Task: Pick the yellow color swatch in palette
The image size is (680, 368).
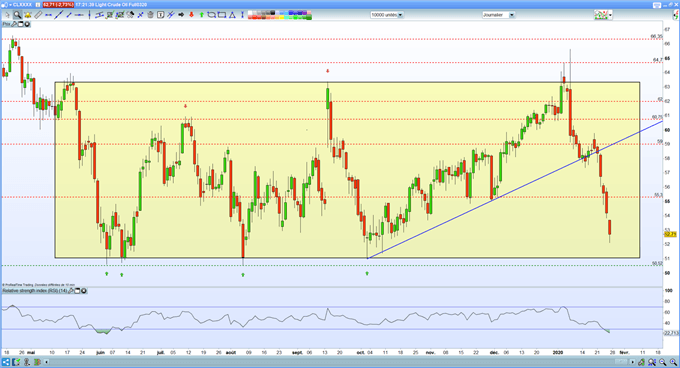Action: click(x=281, y=17)
